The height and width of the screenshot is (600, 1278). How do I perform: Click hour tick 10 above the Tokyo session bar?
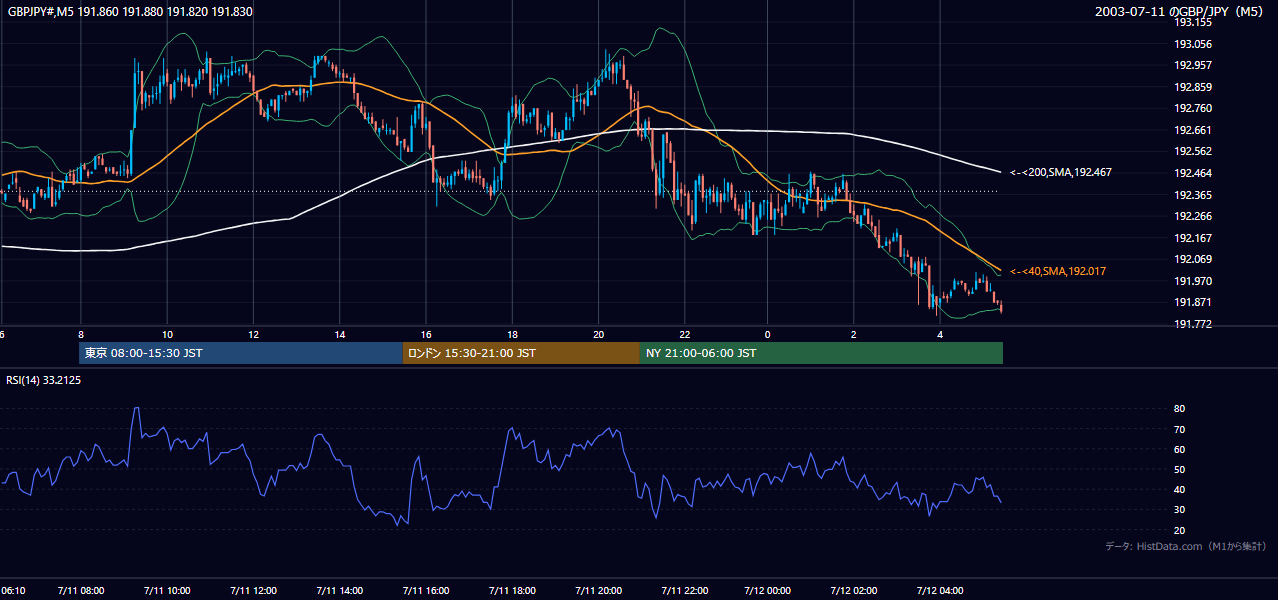167,335
